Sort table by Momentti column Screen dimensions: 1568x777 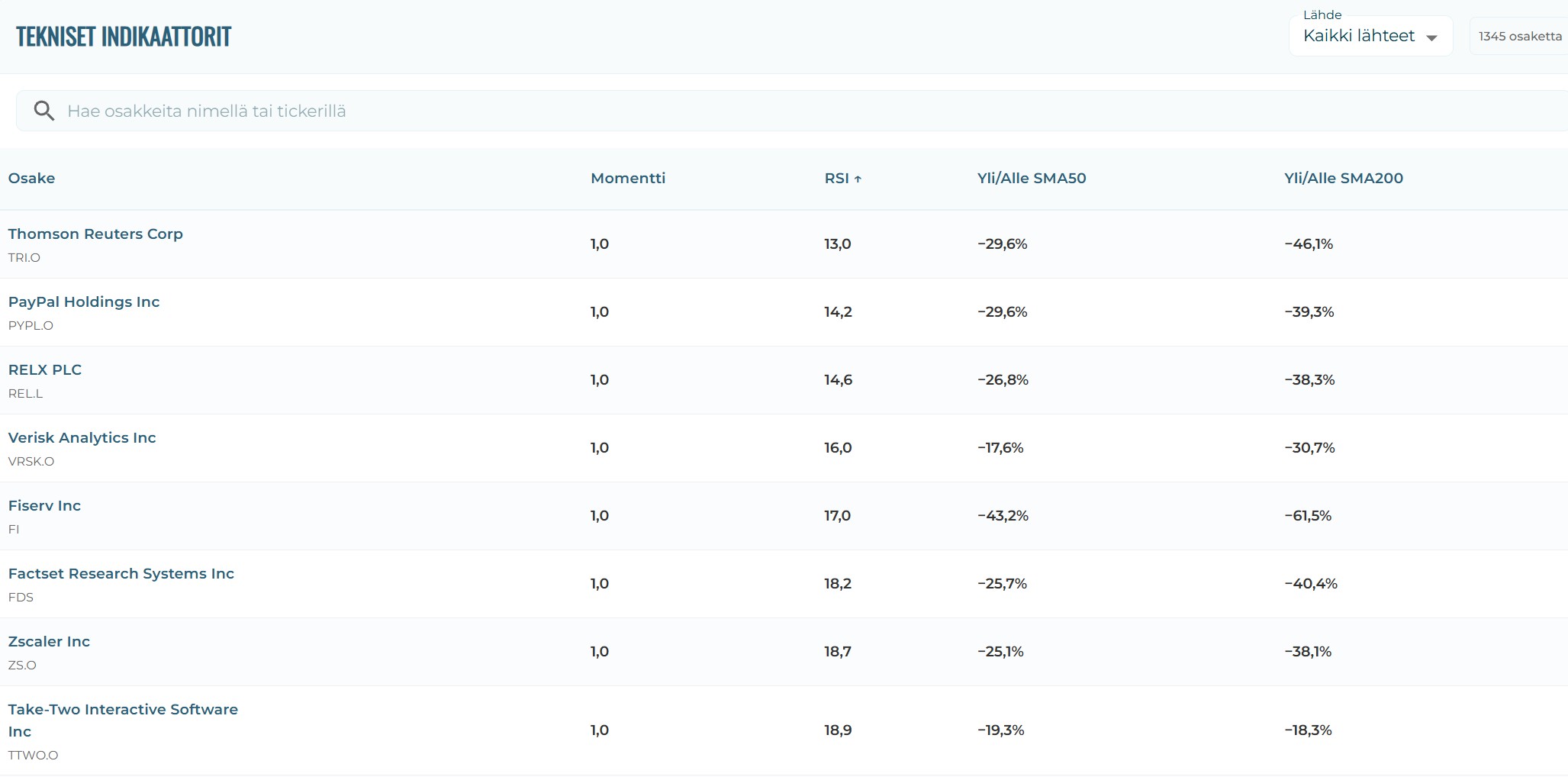coord(627,179)
